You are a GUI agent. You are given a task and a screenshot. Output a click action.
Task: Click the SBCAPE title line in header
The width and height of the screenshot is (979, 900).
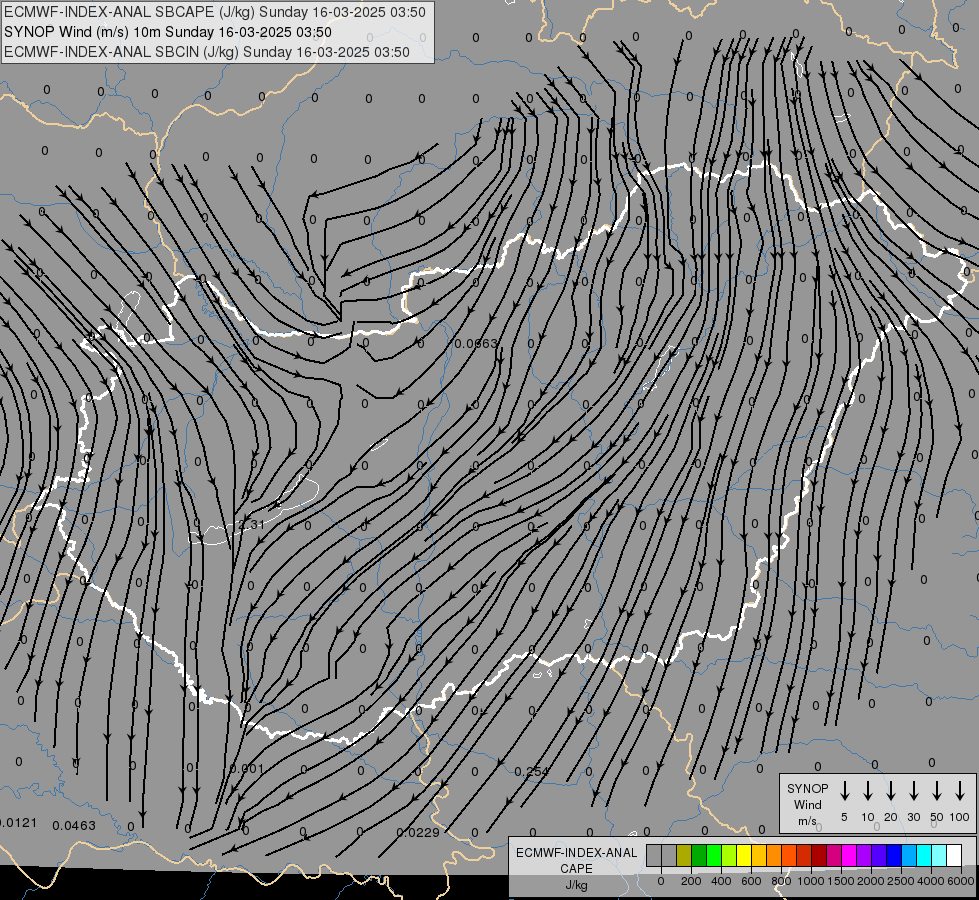pyautogui.click(x=215, y=12)
